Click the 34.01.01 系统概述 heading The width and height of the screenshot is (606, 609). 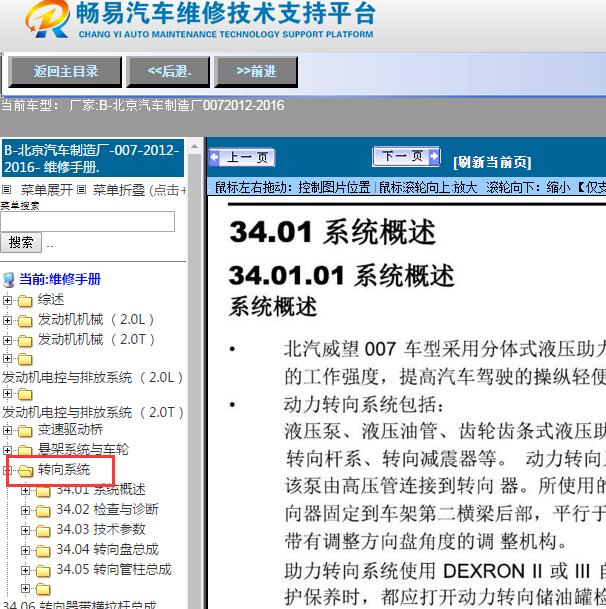(x=341, y=275)
